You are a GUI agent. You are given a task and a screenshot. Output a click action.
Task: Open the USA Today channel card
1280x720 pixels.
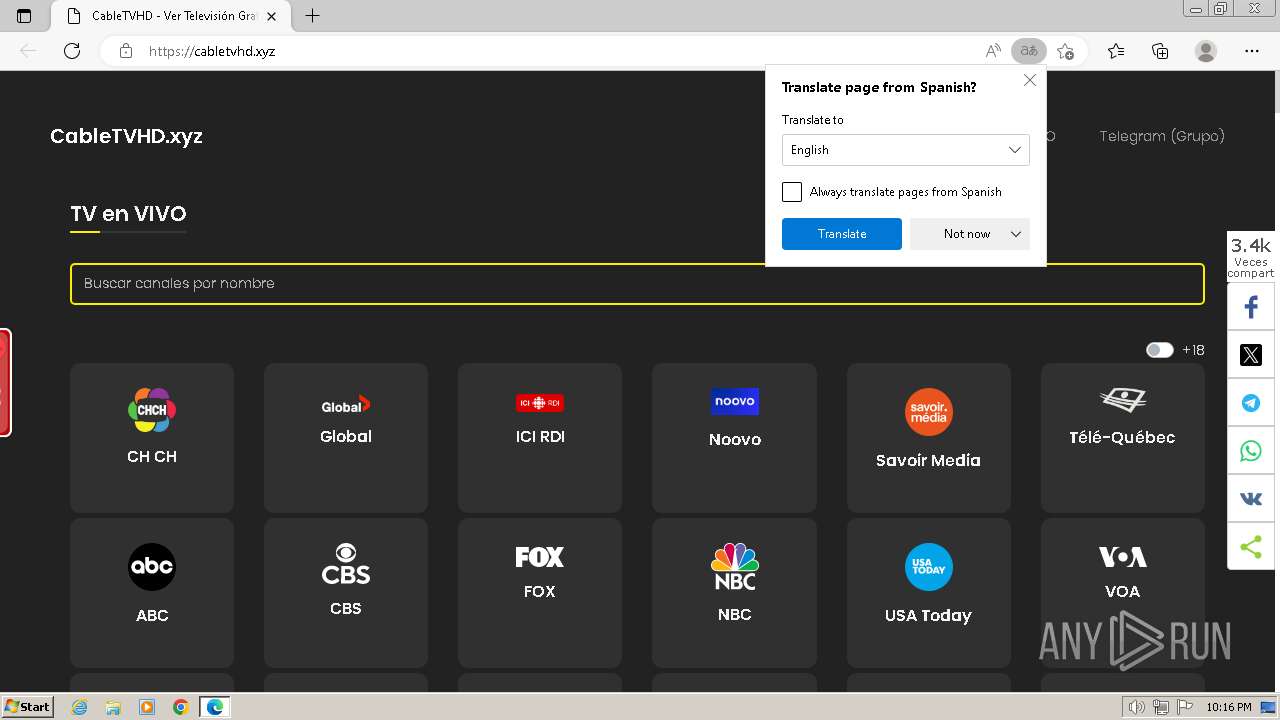[929, 593]
